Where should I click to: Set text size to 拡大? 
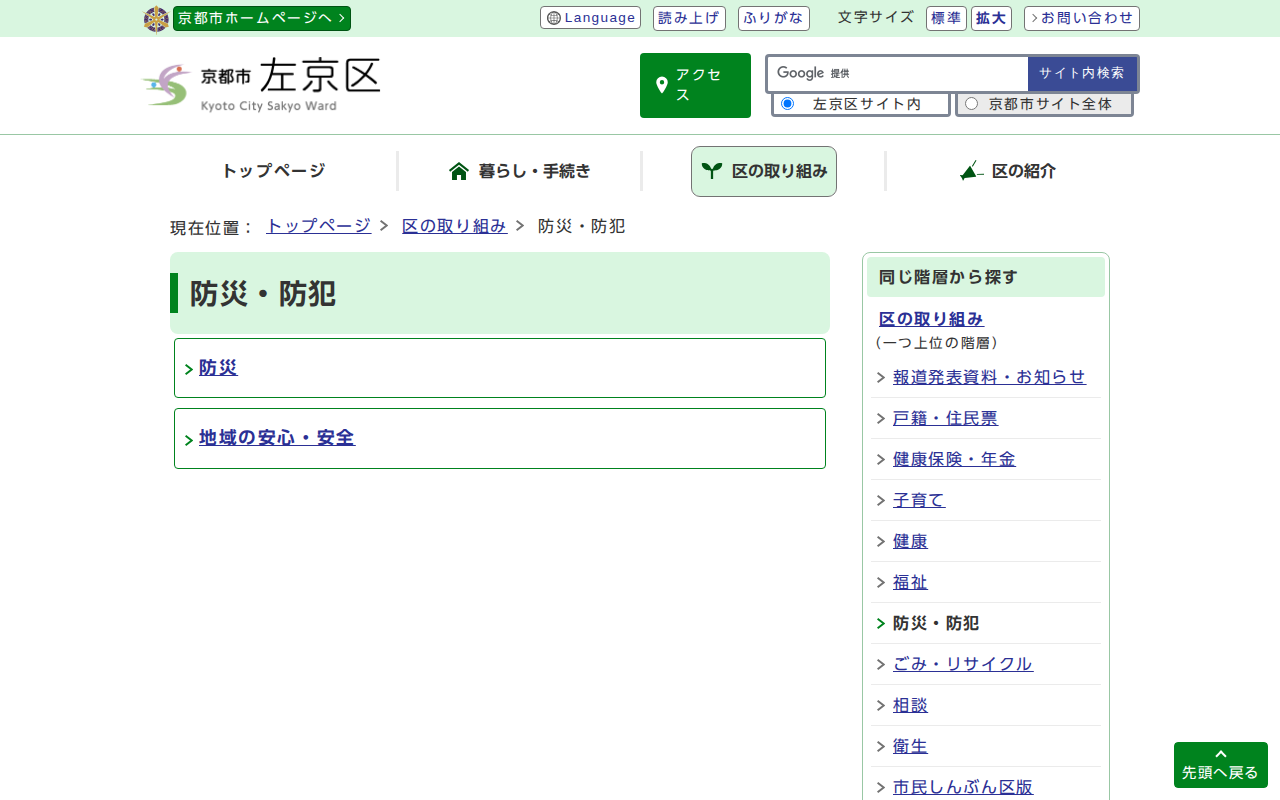click(992, 18)
